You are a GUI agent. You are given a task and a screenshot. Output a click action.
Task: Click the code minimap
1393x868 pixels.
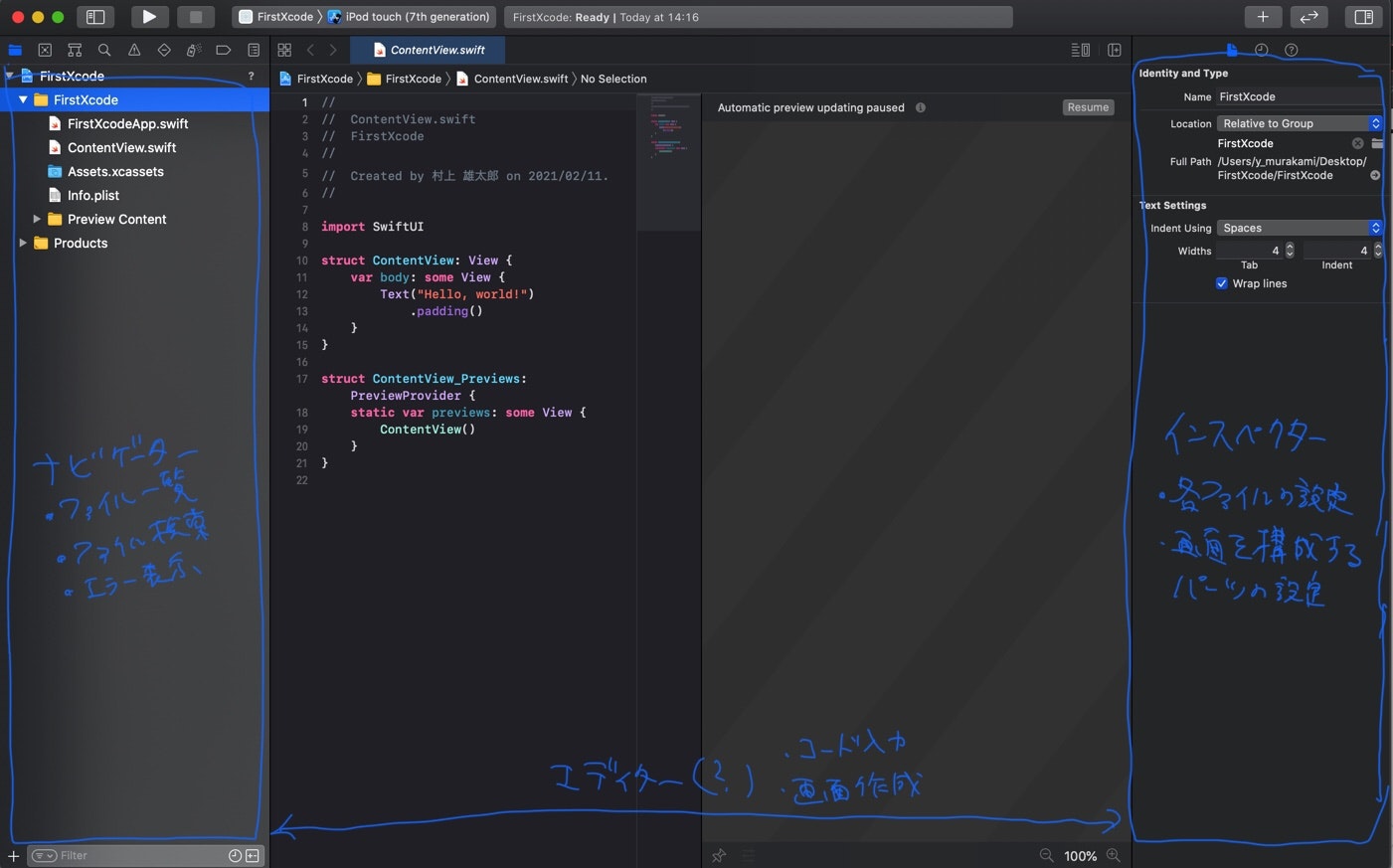pyautogui.click(x=668, y=162)
